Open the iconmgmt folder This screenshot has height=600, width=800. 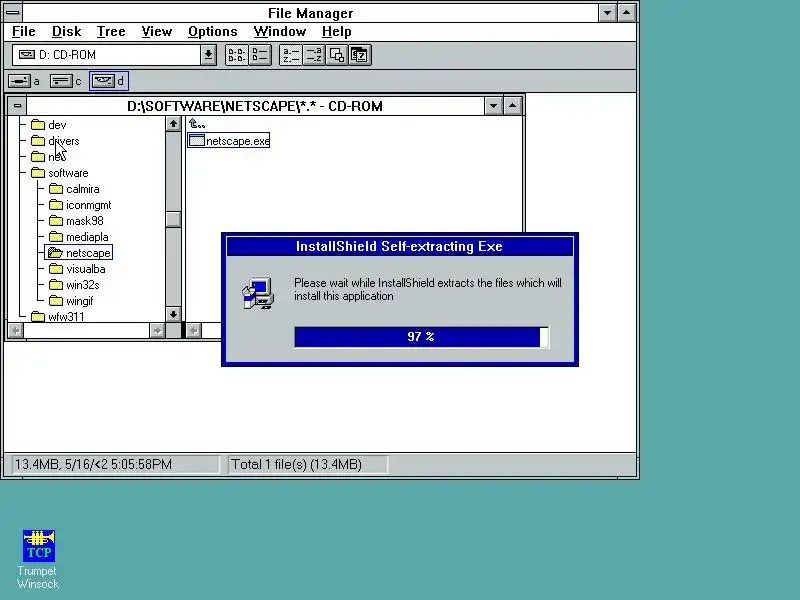[80, 205]
